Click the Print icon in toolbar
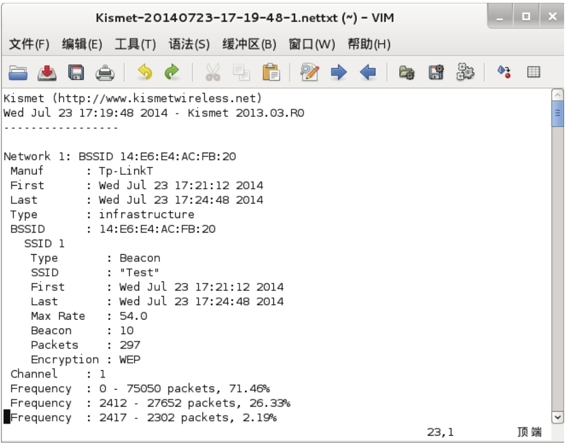Image resolution: width=566 pixels, height=445 pixels. pyautogui.click(x=105, y=73)
